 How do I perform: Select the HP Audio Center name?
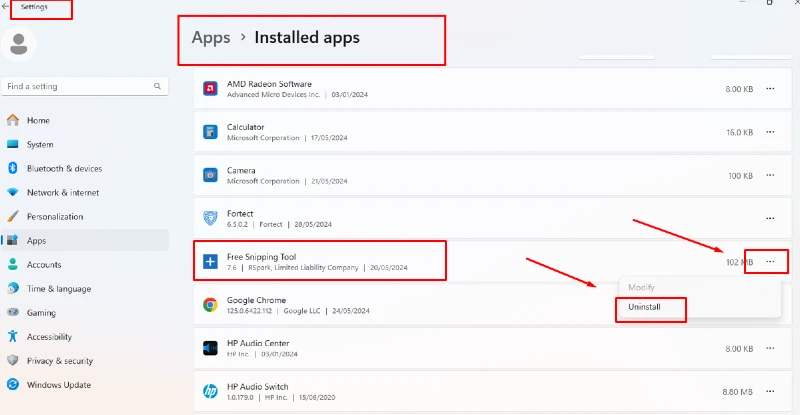pyautogui.click(x=258, y=343)
